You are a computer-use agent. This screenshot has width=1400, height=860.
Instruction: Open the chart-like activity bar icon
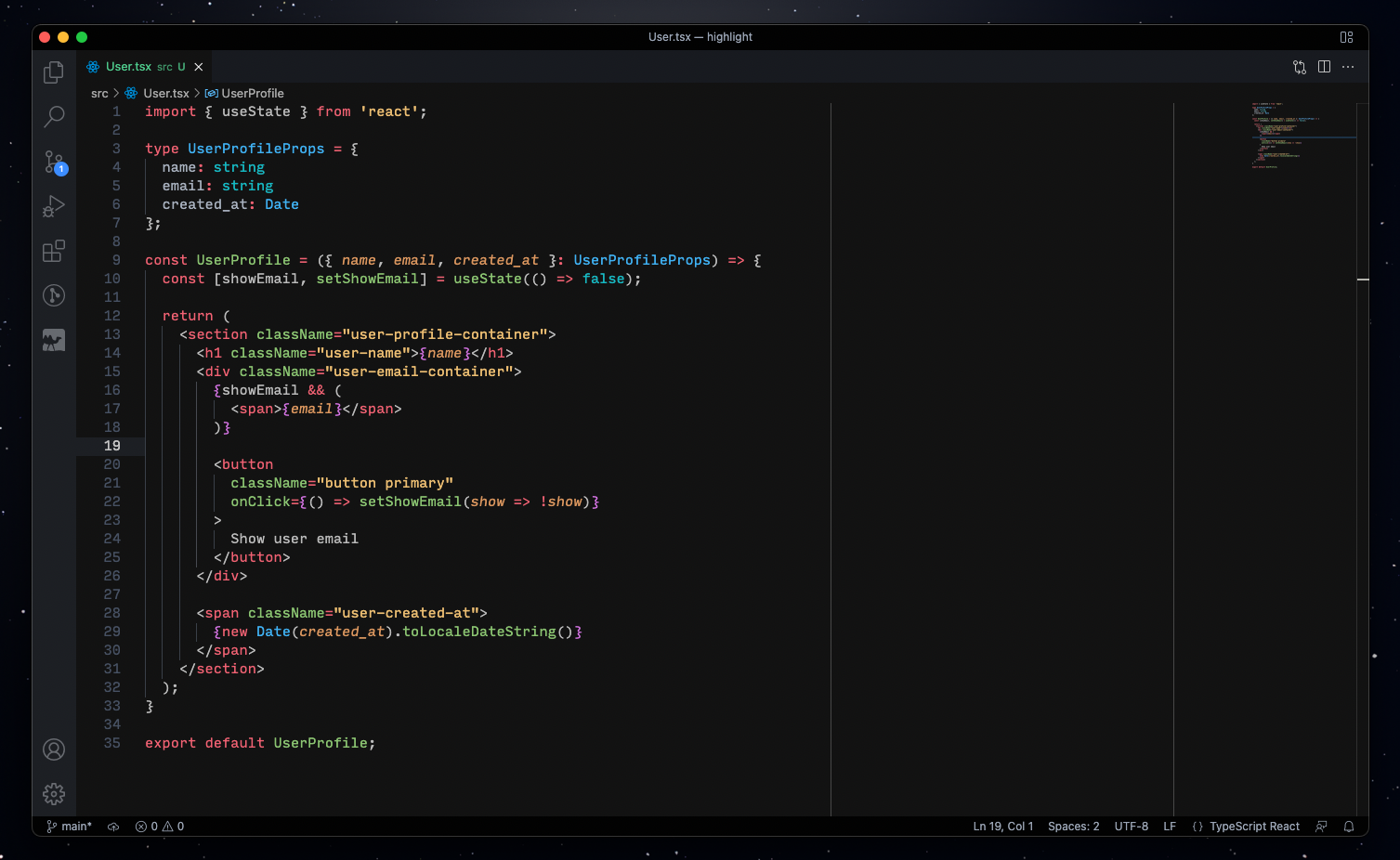point(54,340)
